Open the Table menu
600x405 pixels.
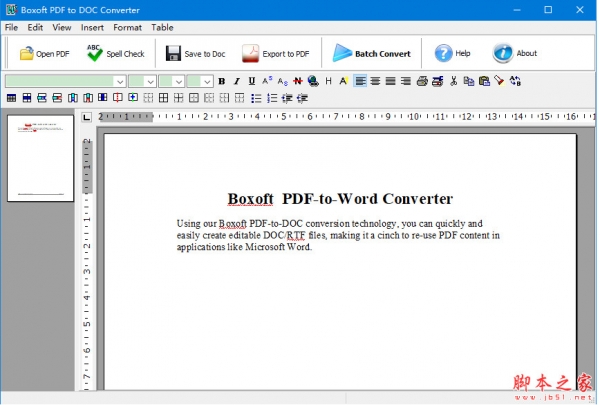click(x=162, y=28)
